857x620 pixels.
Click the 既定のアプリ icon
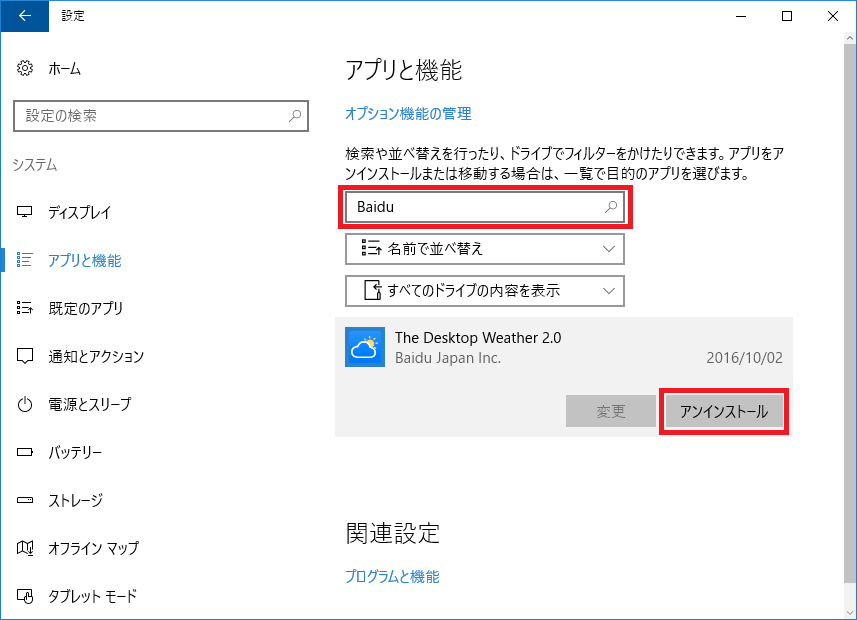(x=25, y=308)
